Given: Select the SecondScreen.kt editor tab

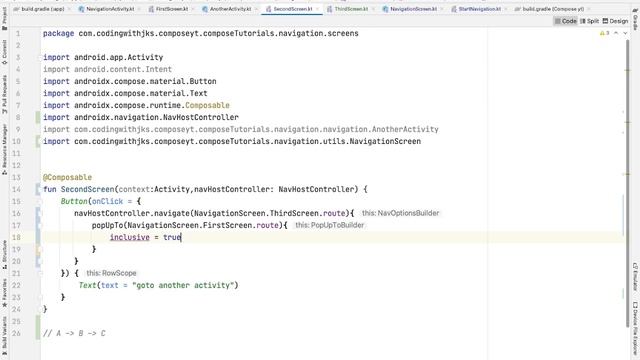Looking at the screenshot, I should click(x=293, y=9).
